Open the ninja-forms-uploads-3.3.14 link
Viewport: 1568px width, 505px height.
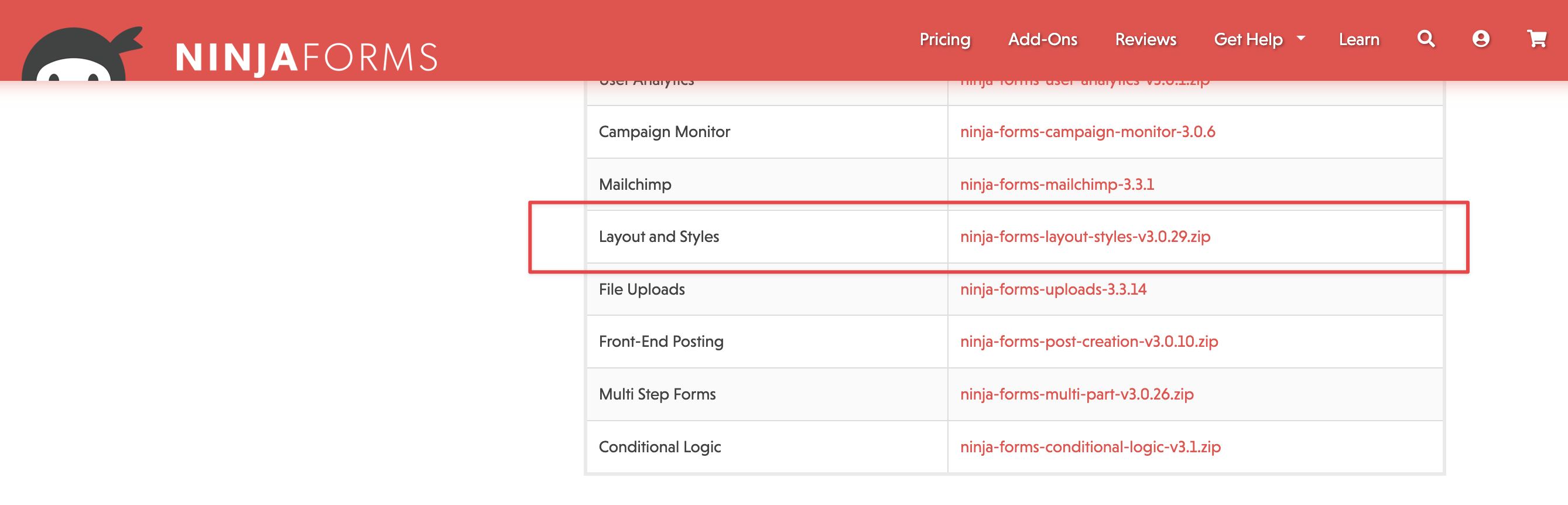click(1053, 289)
